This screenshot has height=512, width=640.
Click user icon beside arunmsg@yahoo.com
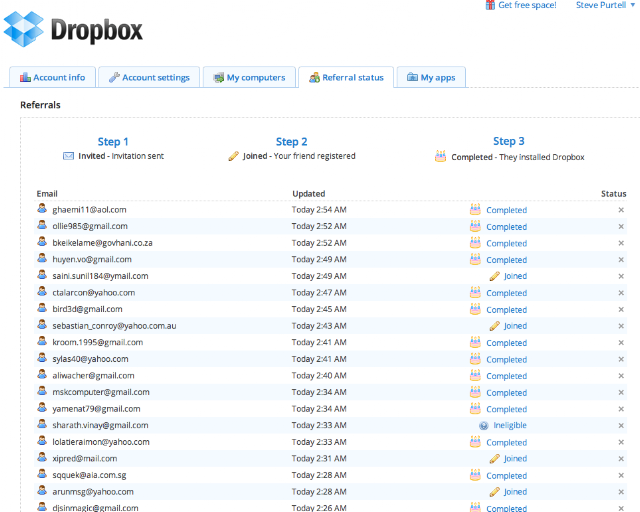[42, 491]
